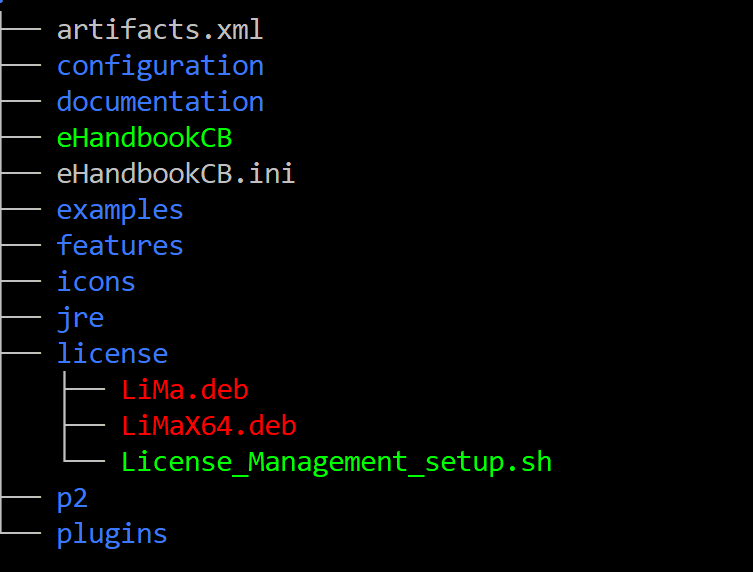Click the jre folder name

point(80,318)
